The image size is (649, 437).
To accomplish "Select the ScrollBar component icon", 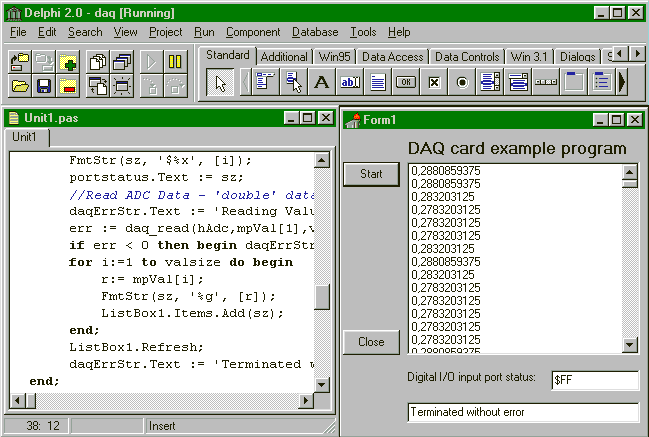I will (x=546, y=82).
